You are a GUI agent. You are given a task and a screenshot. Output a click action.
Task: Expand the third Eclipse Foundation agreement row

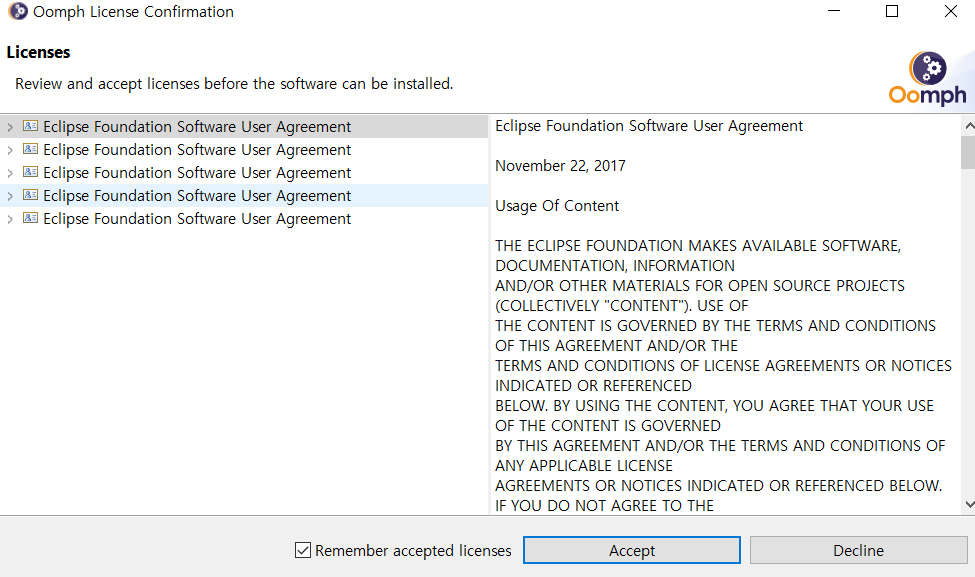coord(10,173)
